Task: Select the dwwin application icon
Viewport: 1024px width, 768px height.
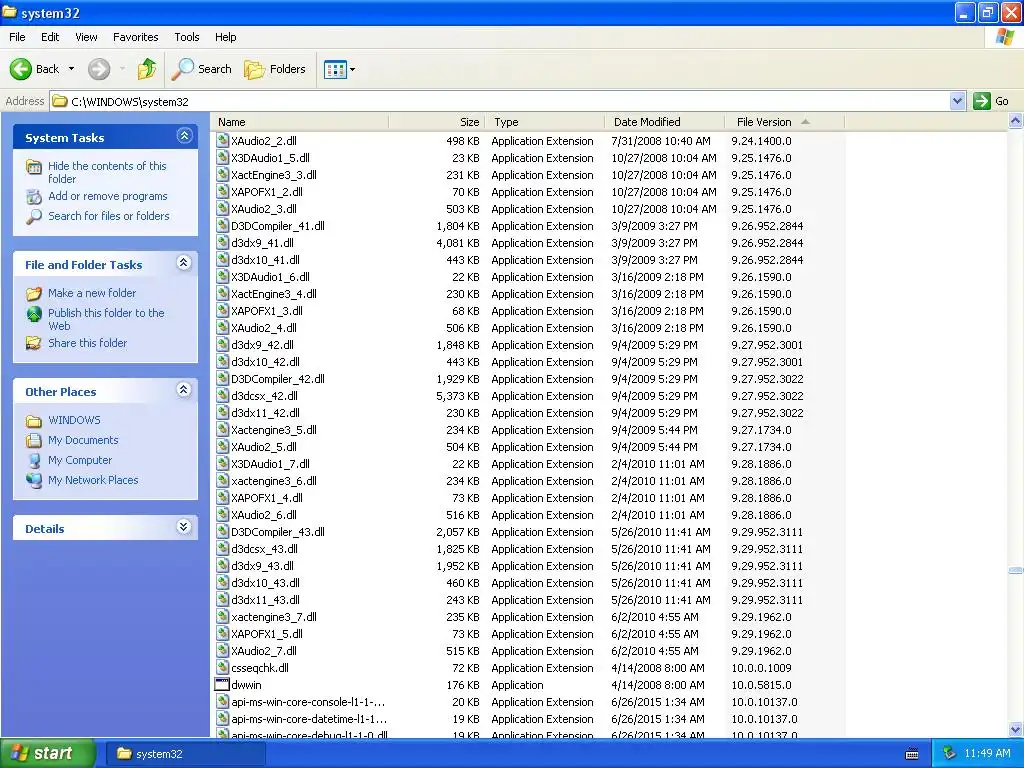Action: click(222, 684)
